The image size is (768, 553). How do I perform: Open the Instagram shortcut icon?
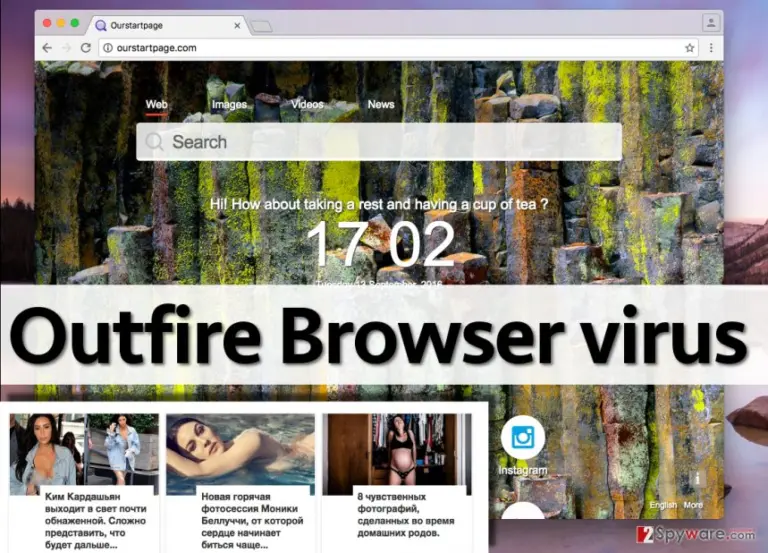523,437
